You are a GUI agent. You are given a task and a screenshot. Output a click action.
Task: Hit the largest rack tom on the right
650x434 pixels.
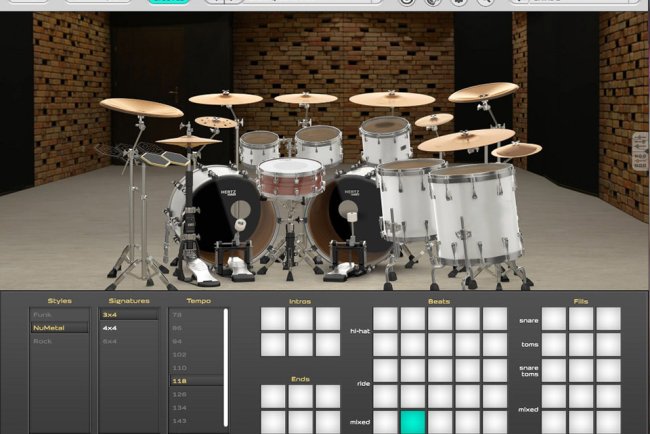point(386,139)
